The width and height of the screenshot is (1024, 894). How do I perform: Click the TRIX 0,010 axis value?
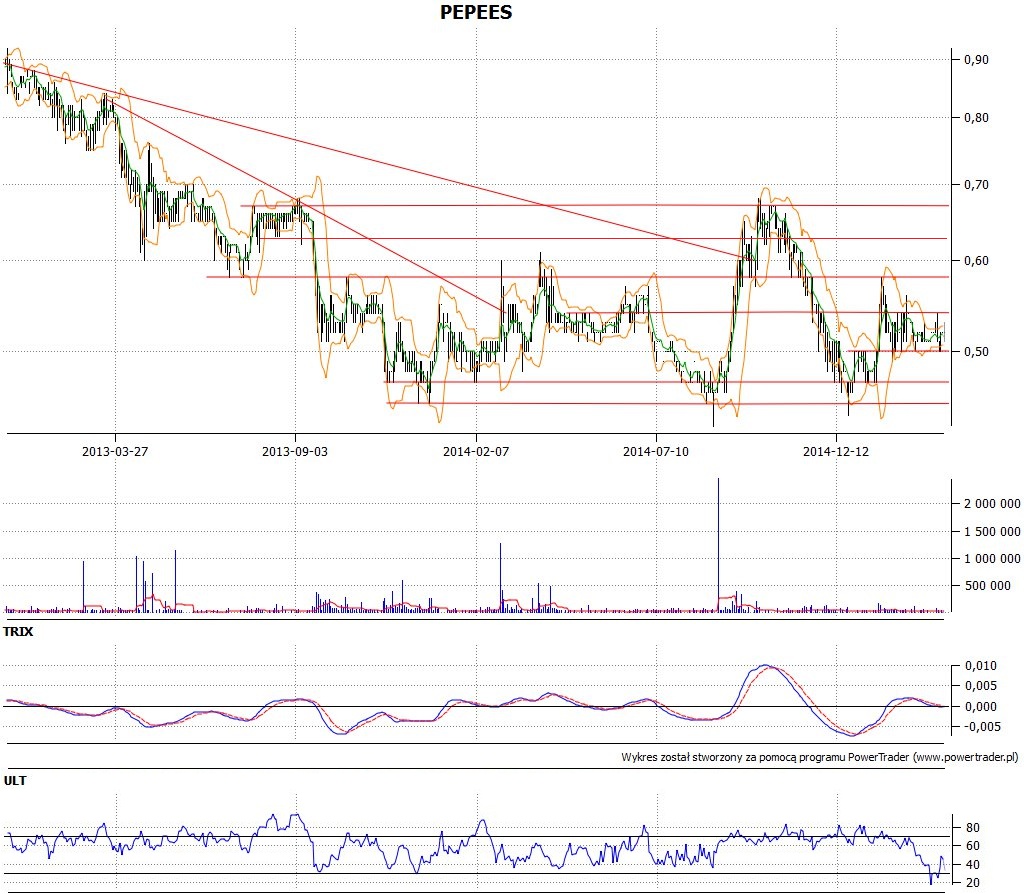click(980, 665)
